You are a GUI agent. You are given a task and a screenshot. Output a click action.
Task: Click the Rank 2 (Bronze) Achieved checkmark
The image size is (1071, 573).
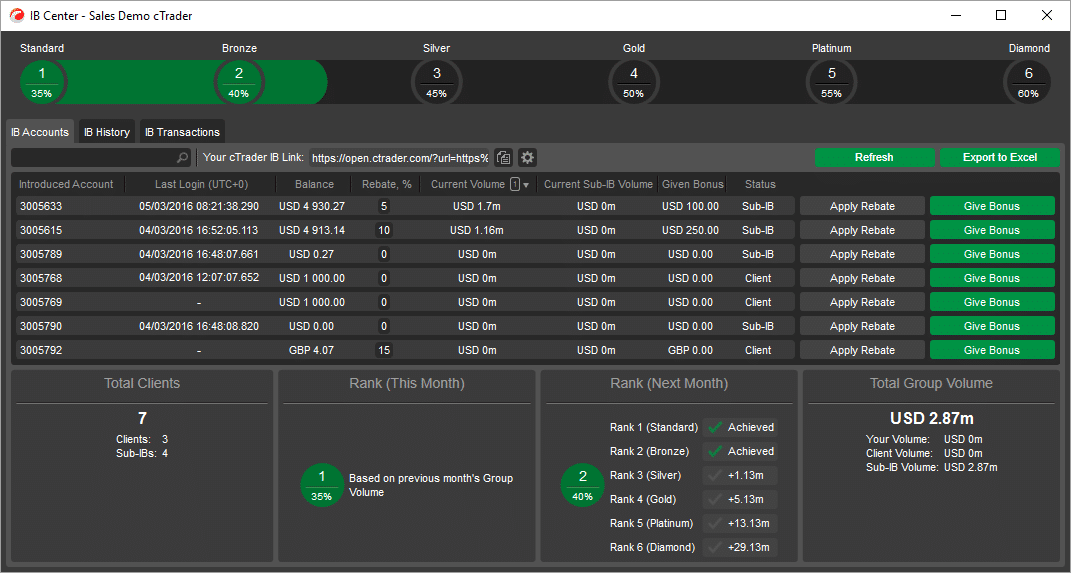click(715, 451)
